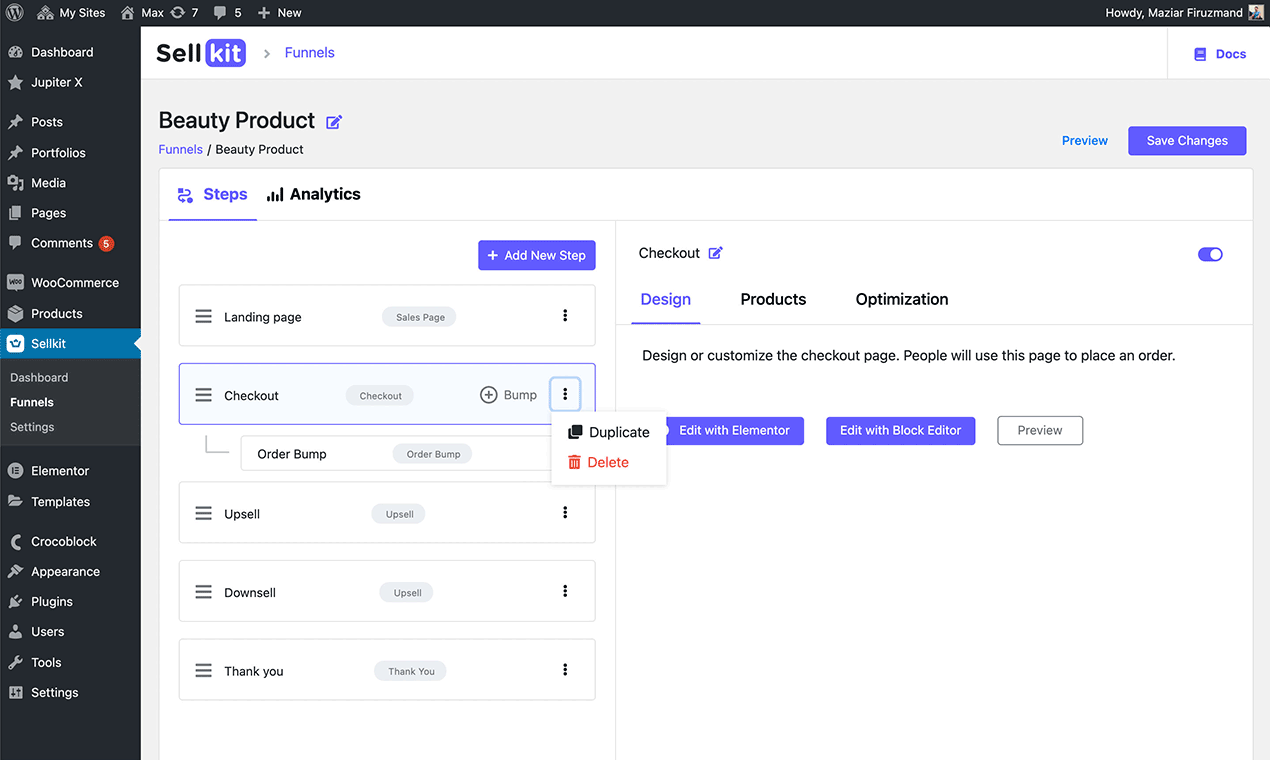The image size is (1270, 760).
Task: Click the blue Preview link near Save Changes
Action: tap(1085, 141)
